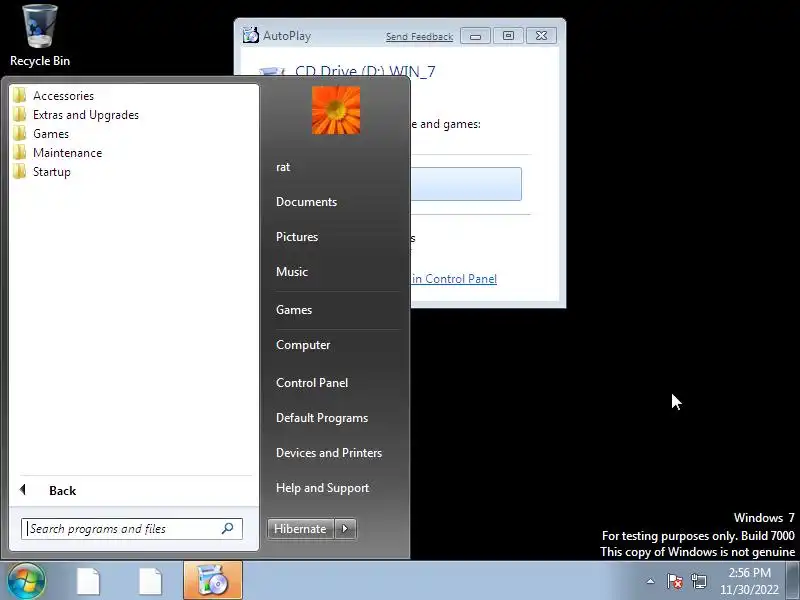Open Default Programs
Image resolution: width=800 pixels, height=600 pixels.
click(322, 418)
